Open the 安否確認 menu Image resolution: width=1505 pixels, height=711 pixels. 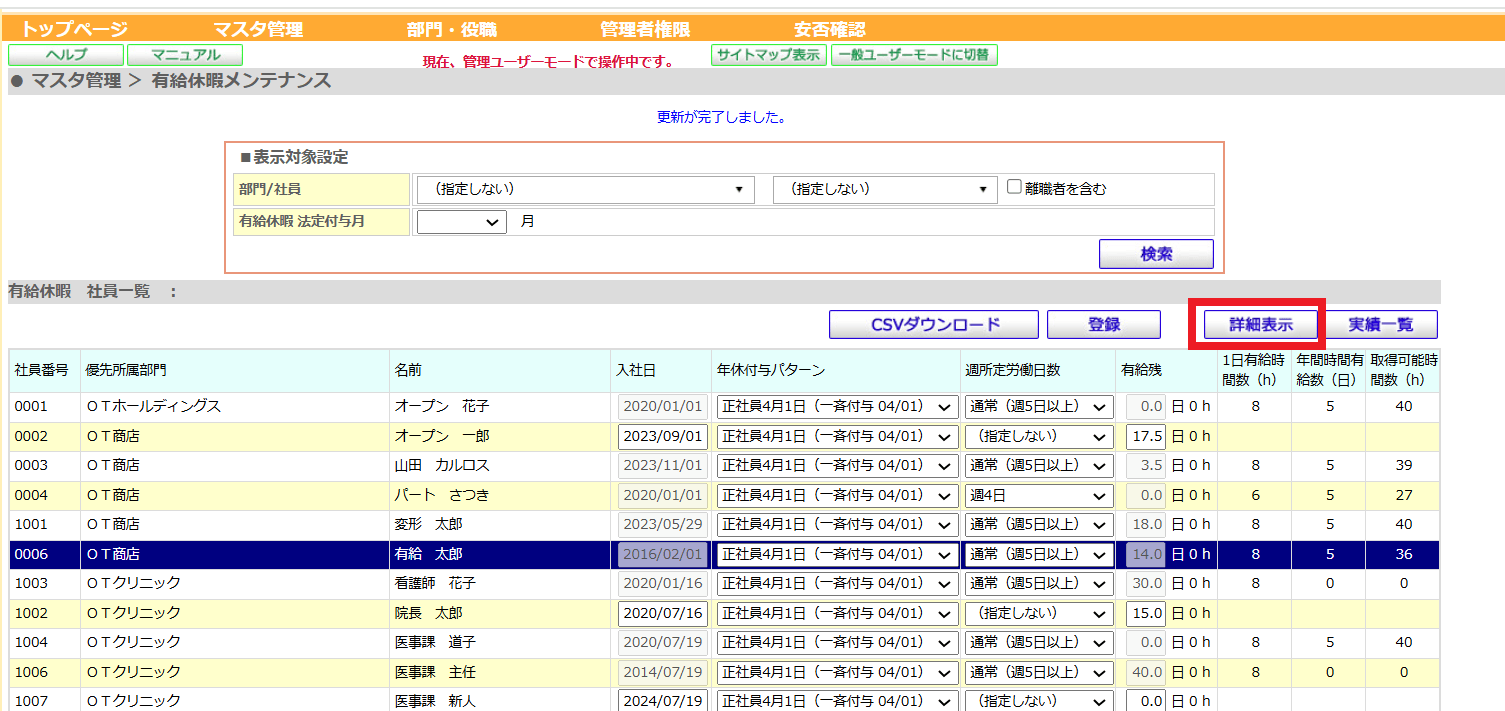click(830, 30)
